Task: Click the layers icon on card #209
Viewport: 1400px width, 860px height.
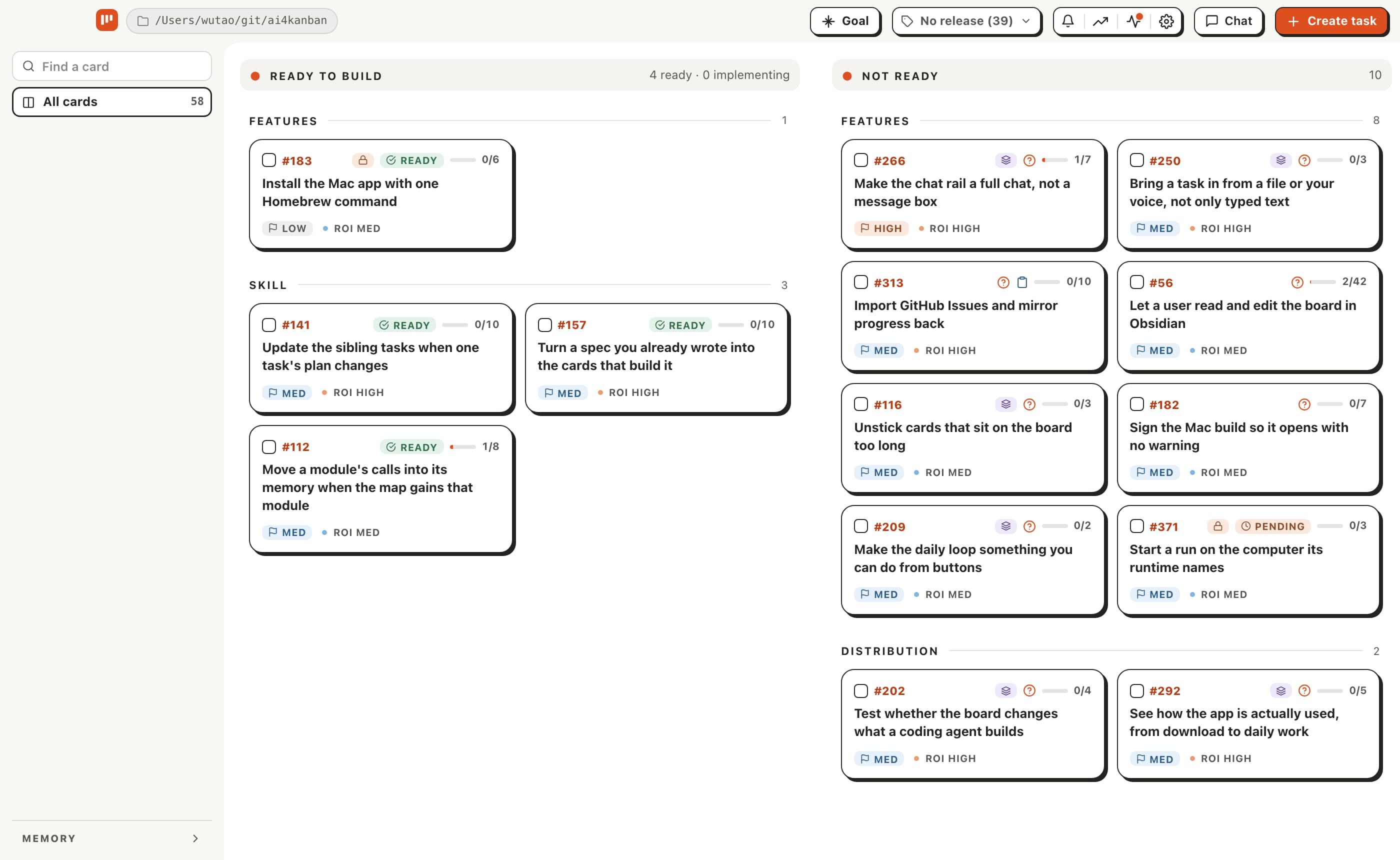Action: (1006, 526)
